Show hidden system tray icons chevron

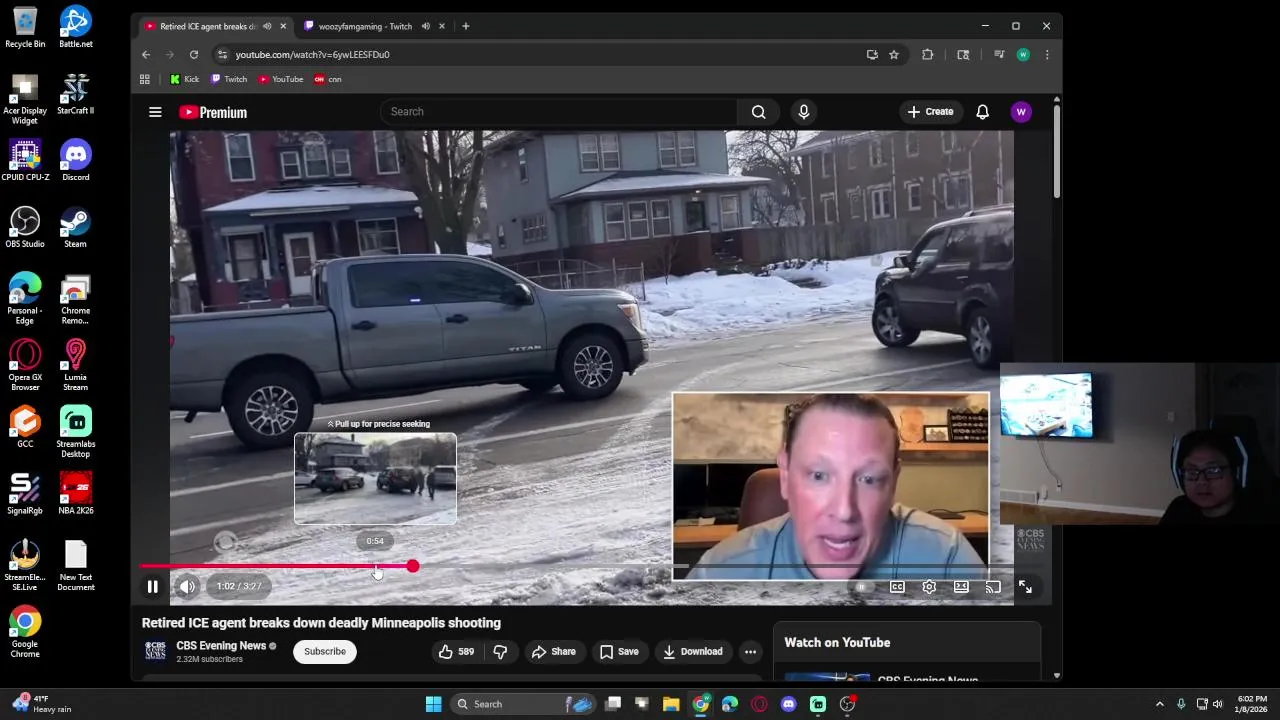click(x=1160, y=704)
